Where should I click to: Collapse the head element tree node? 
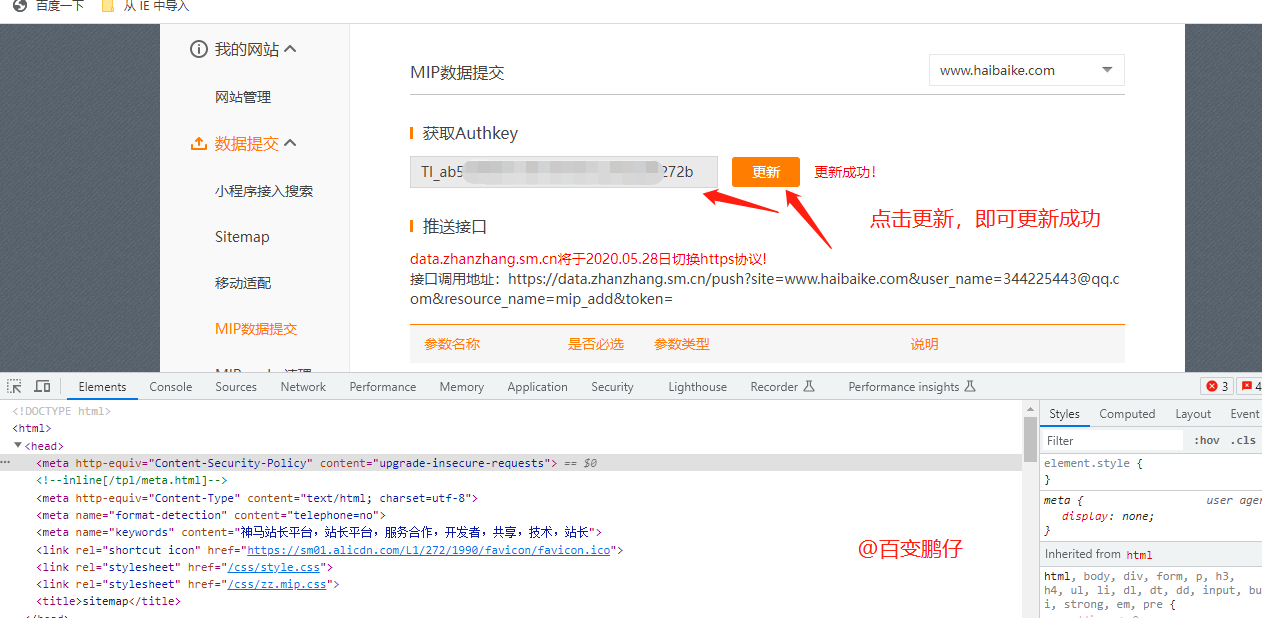18,446
